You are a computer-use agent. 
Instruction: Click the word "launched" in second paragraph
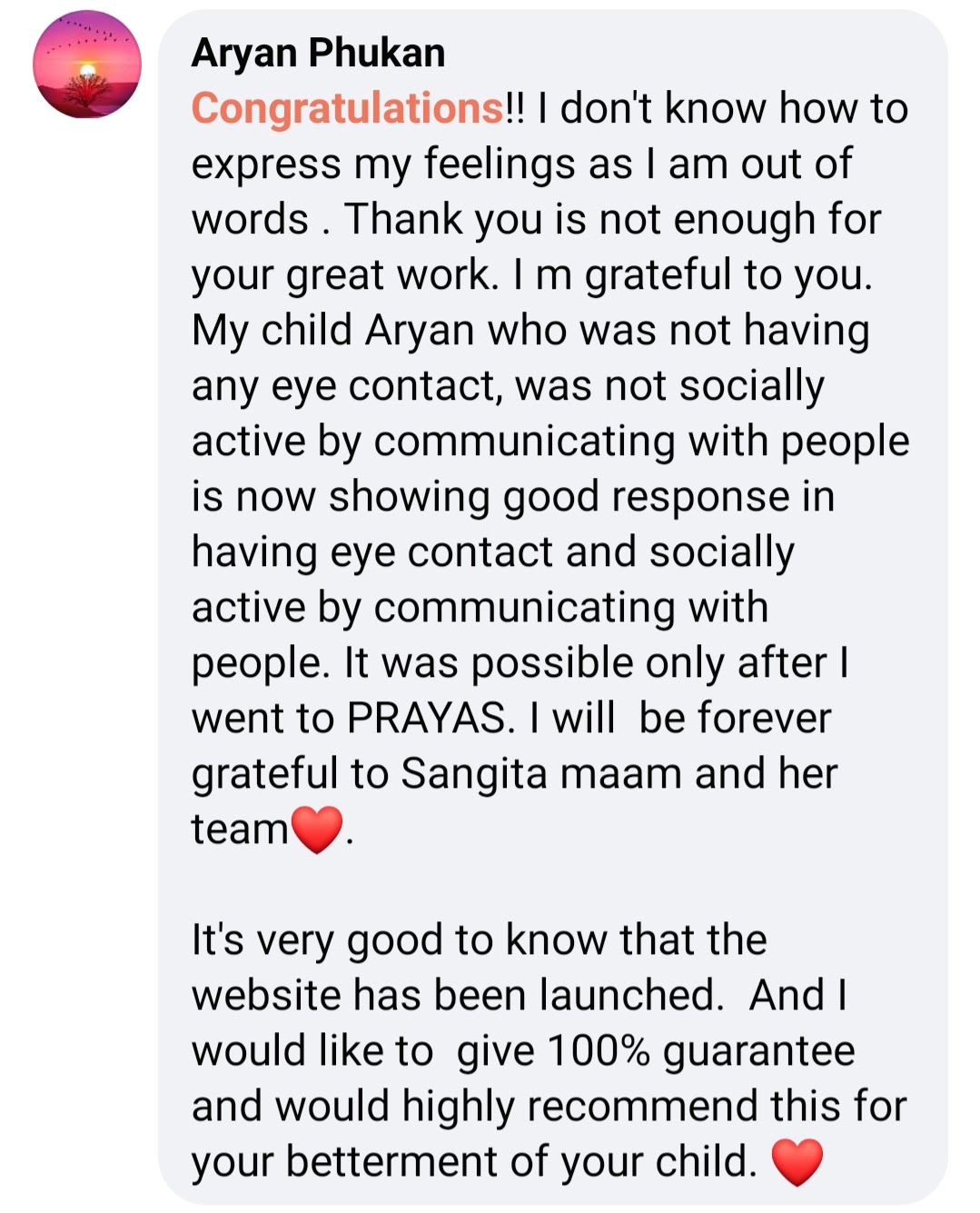[x=627, y=996]
